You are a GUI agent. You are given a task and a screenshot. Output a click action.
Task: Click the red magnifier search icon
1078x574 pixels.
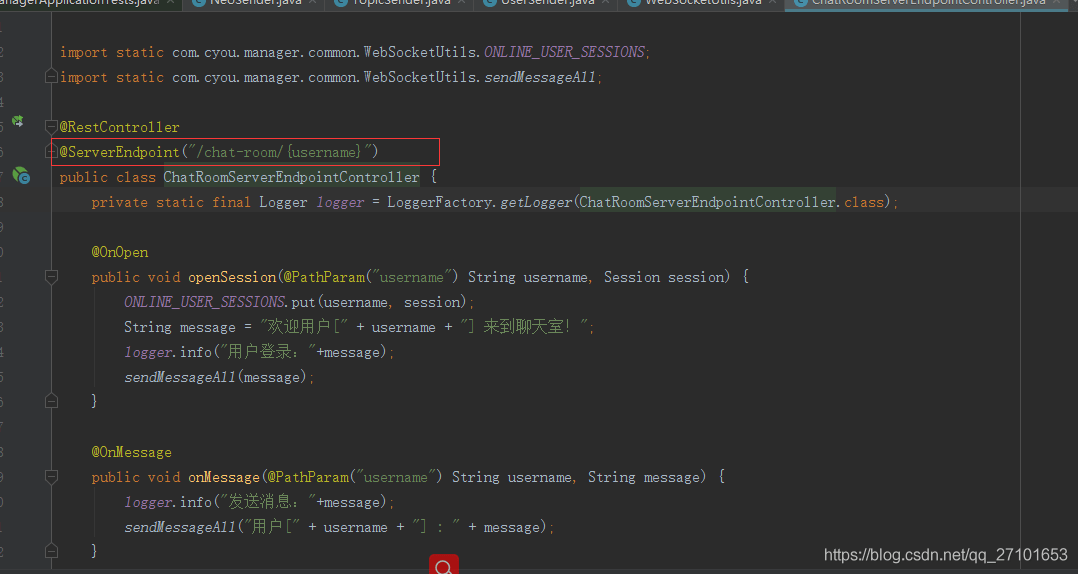point(443,565)
